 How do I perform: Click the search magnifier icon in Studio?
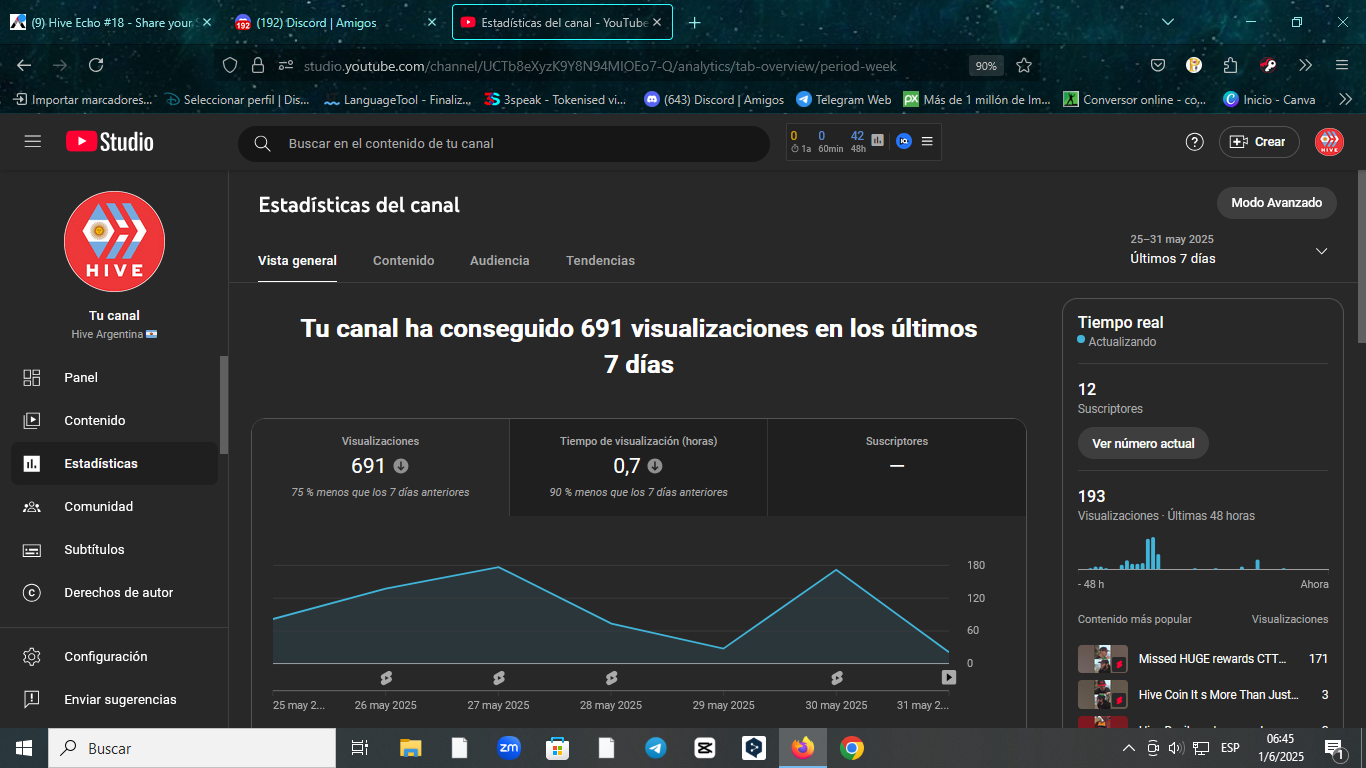coord(262,143)
